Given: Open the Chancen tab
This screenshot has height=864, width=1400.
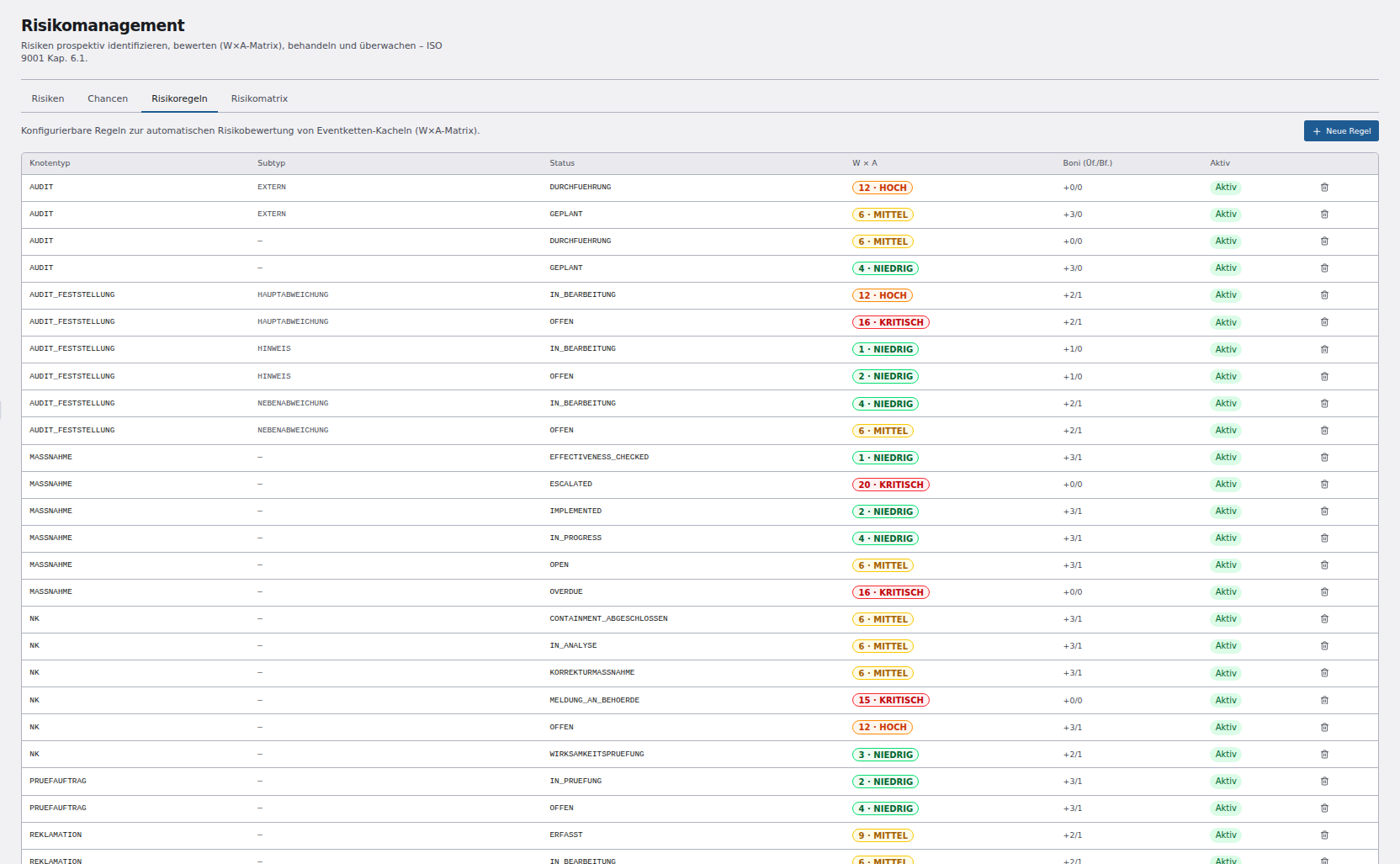Looking at the screenshot, I should [x=108, y=99].
